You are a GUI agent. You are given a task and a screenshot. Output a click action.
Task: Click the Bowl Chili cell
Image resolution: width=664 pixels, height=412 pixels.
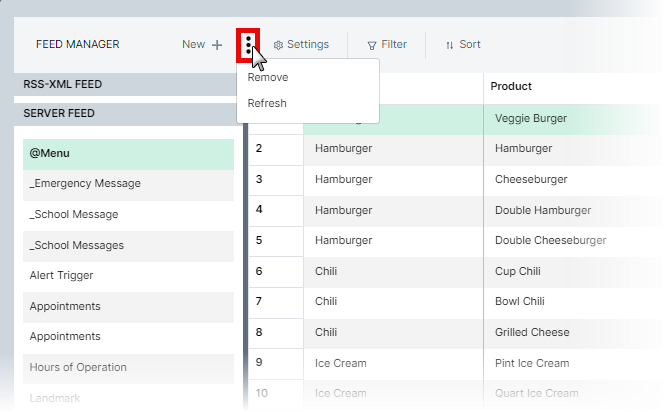(x=572, y=303)
